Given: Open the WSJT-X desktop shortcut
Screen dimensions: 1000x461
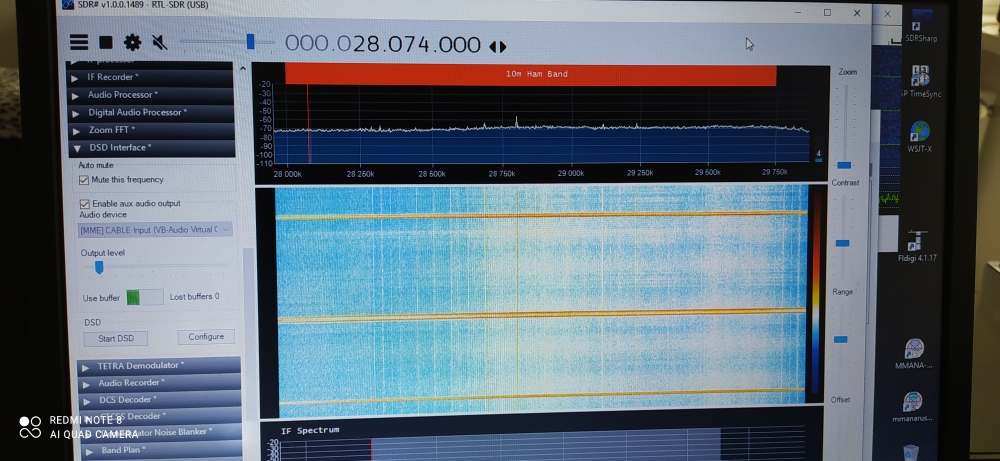Looking at the screenshot, I should point(919,135).
